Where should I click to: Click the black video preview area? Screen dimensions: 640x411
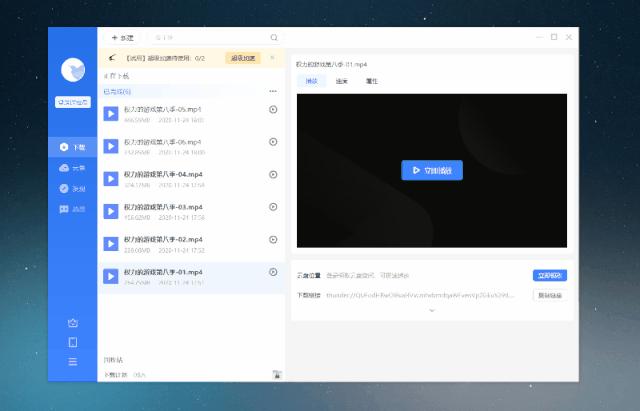(x=432, y=171)
